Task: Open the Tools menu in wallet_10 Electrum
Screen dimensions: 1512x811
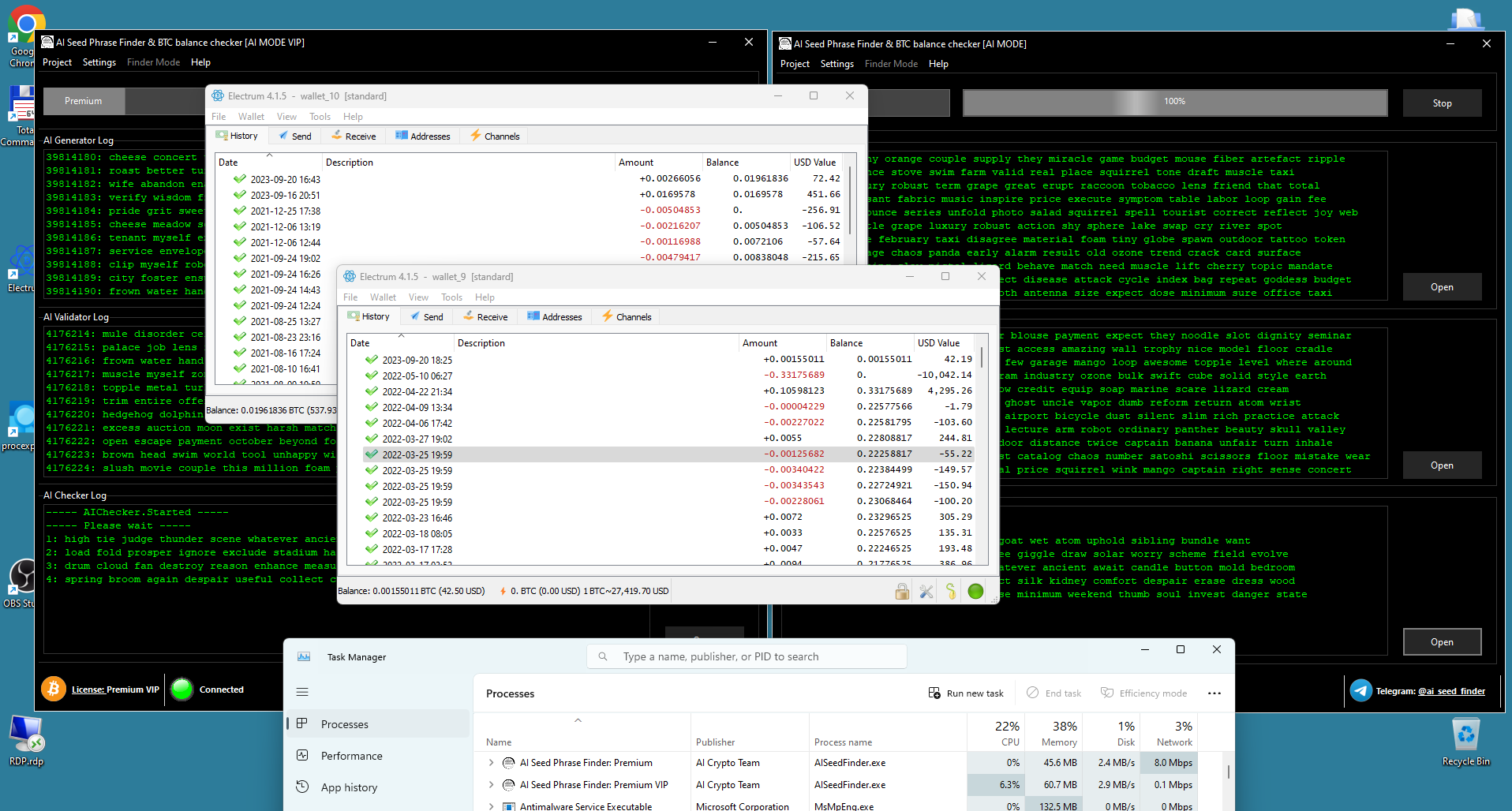Action: coord(320,117)
